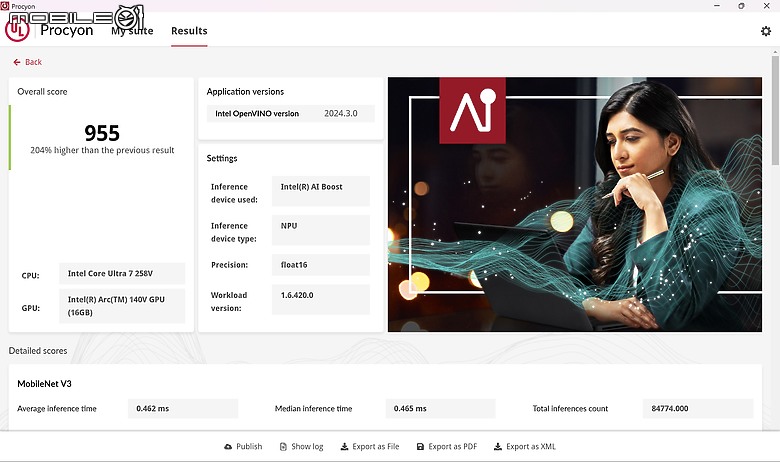Click the Publish cloud icon

(228, 447)
